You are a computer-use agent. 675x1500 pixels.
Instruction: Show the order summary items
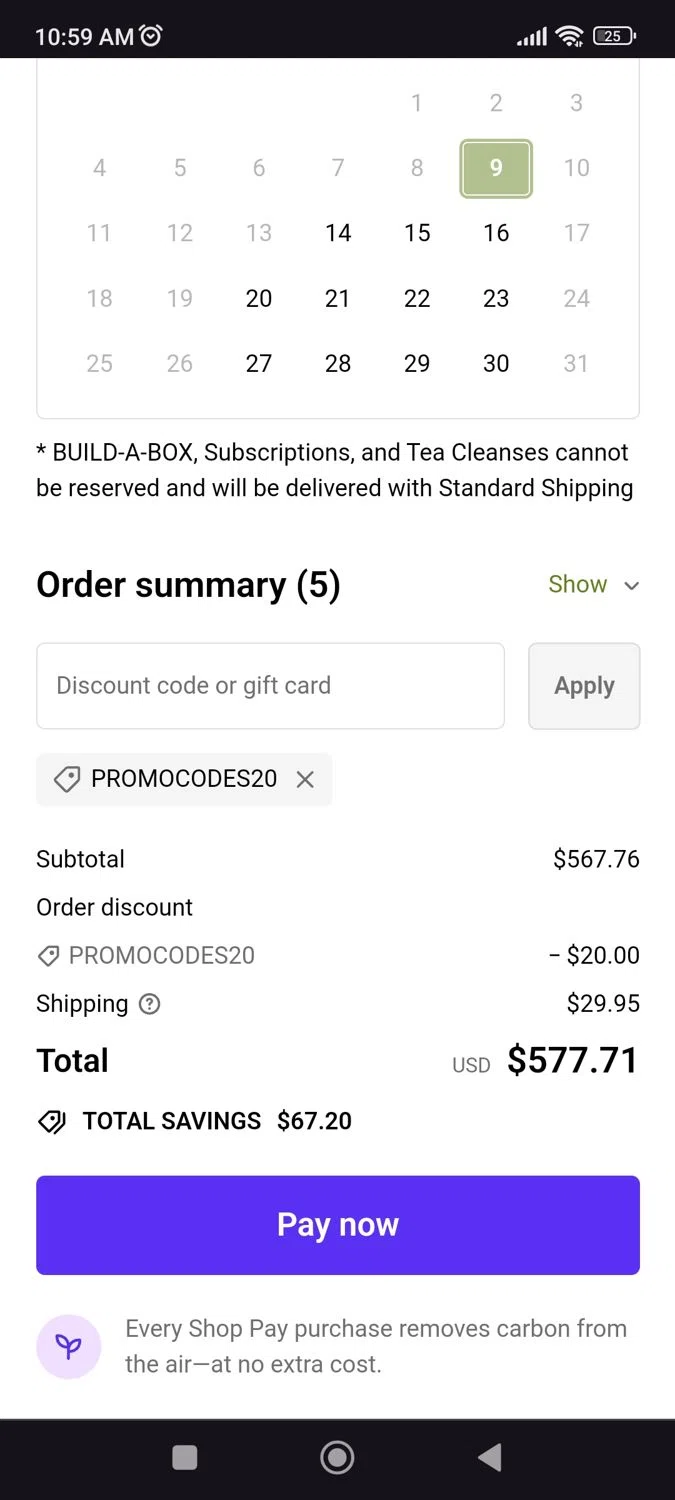[x=577, y=585]
